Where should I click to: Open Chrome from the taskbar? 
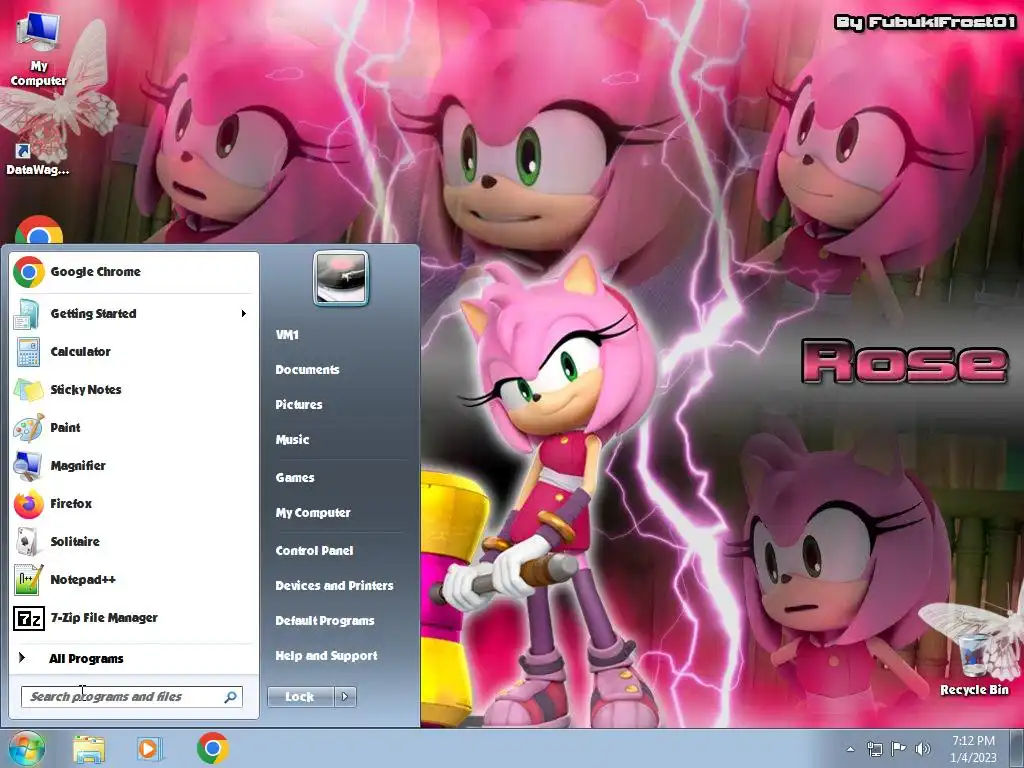pyautogui.click(x=212, y=748)
